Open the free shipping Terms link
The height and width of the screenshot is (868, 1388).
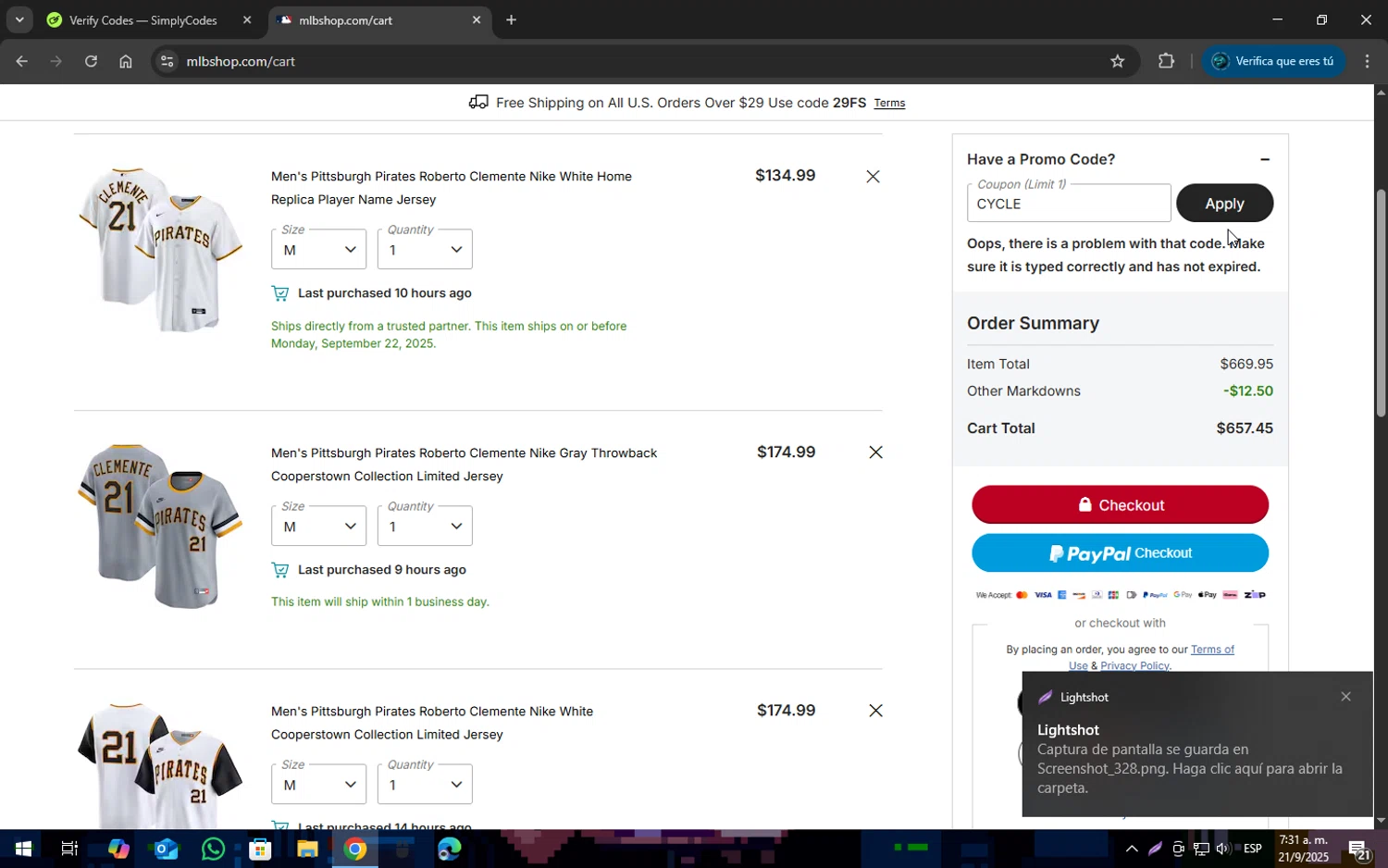tap(889, 104)
